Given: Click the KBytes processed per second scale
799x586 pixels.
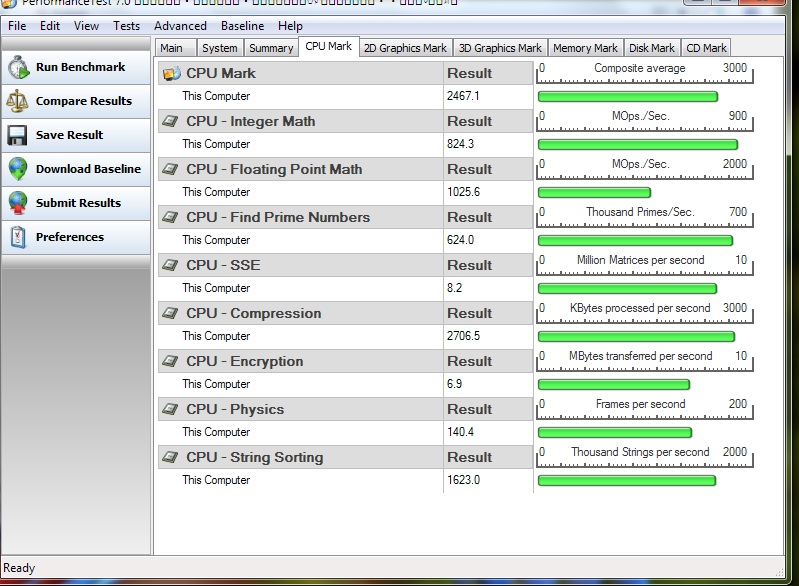Looking at the screenshot, I should [645, 313].
